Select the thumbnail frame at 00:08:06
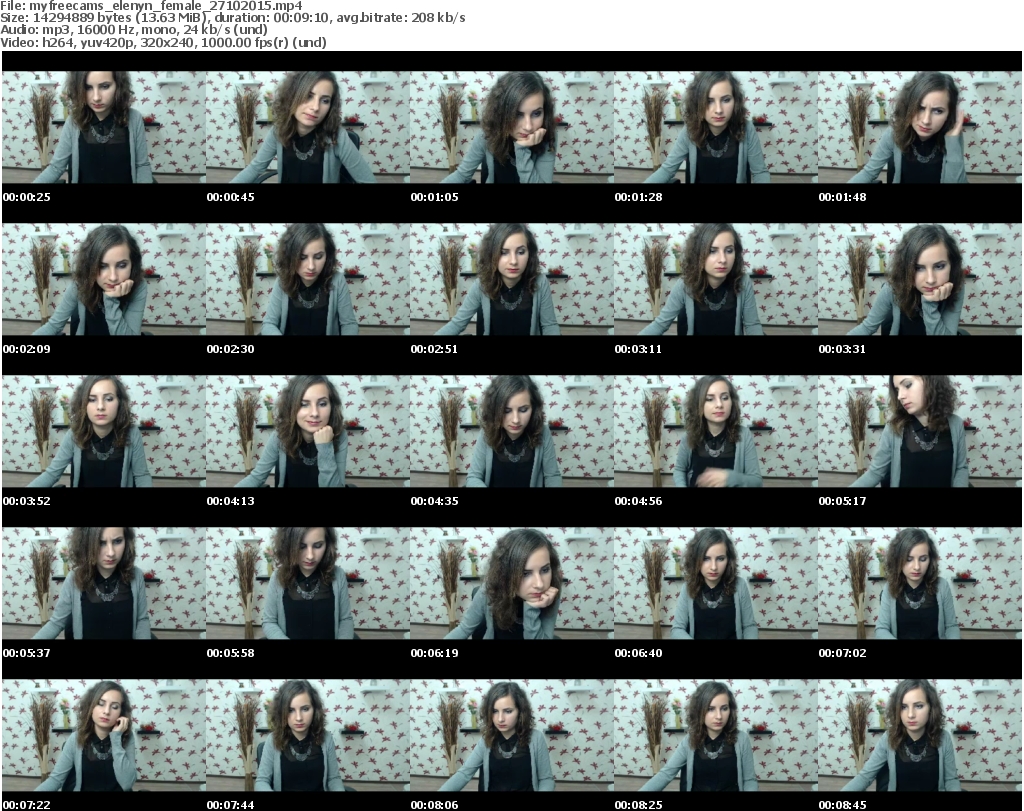Image resolution: width=1024 pixels, height=811 pixels. (x=512, y=735)
